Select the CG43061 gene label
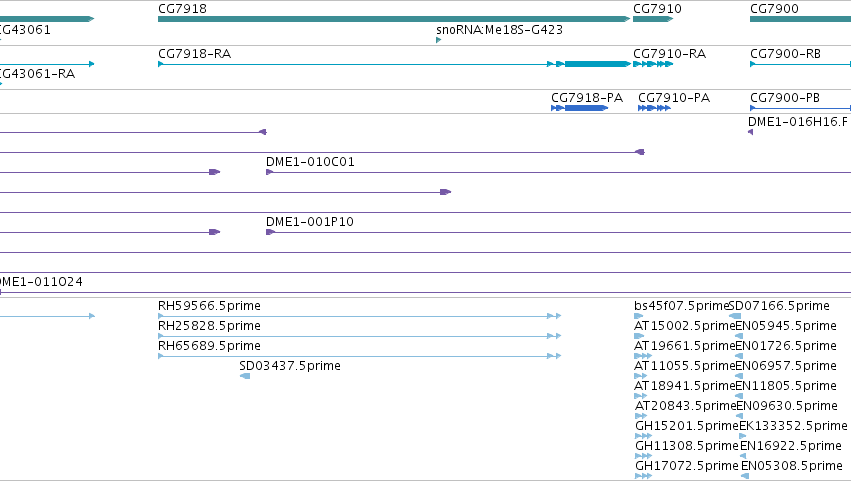Screen dimensions: 851x481 (25, 30)
